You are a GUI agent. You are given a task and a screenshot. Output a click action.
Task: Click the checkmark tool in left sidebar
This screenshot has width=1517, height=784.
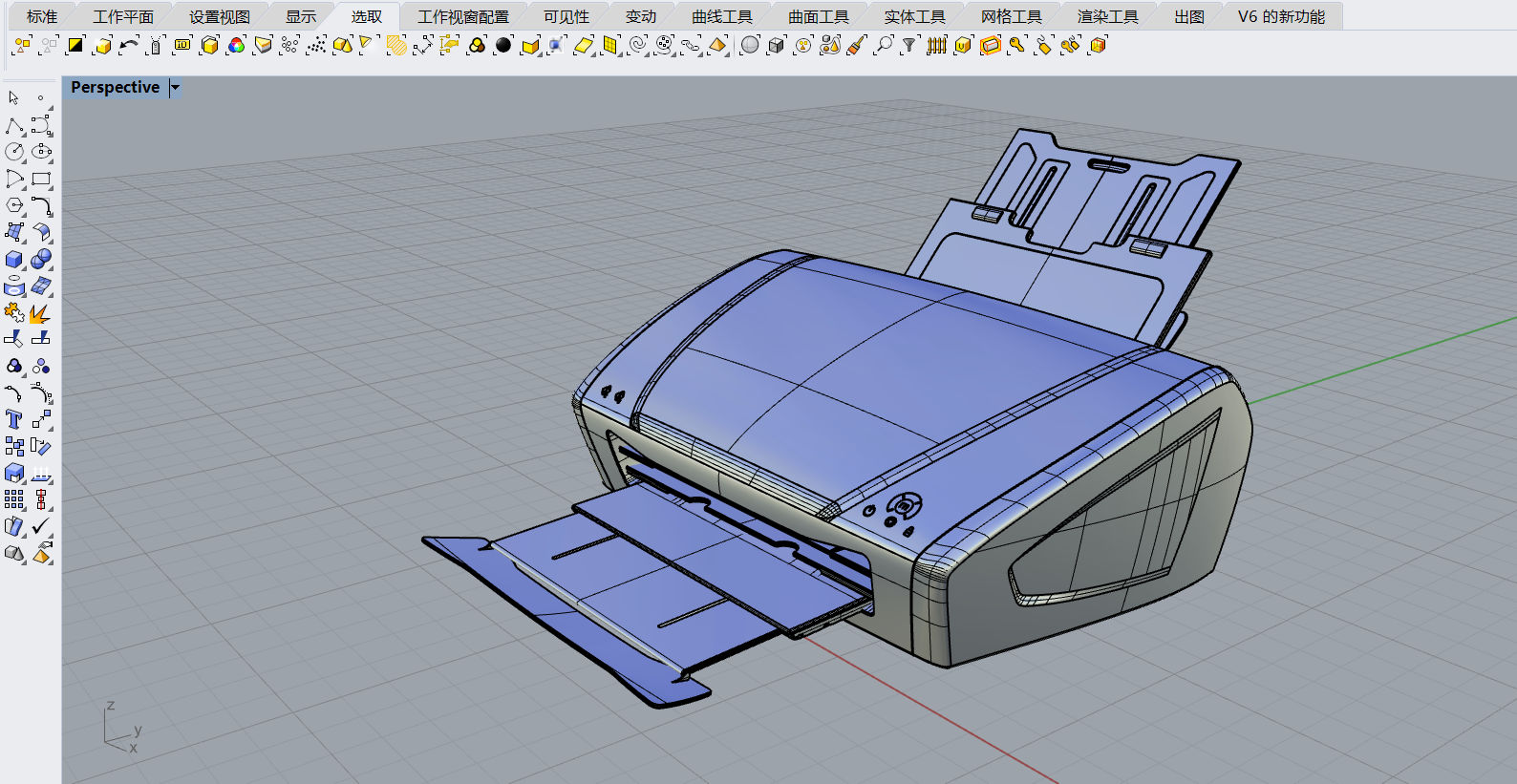pyautogui.click(x=41, y=526)
